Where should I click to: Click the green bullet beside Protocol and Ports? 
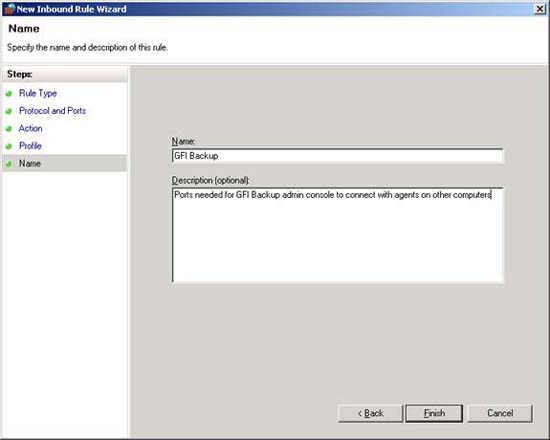click(x=9, y=111)
